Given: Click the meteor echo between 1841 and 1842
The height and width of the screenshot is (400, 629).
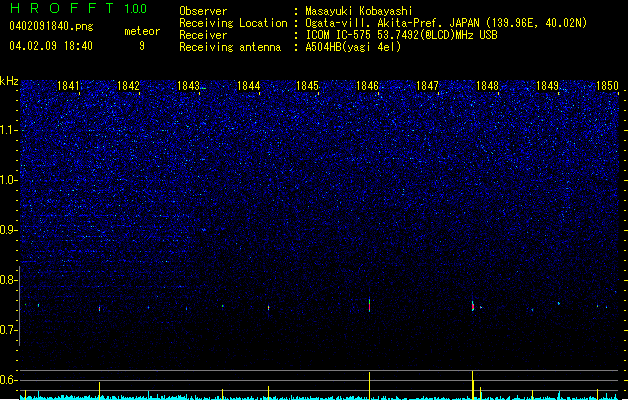Looking at the screenshot, I should [99, 309].
